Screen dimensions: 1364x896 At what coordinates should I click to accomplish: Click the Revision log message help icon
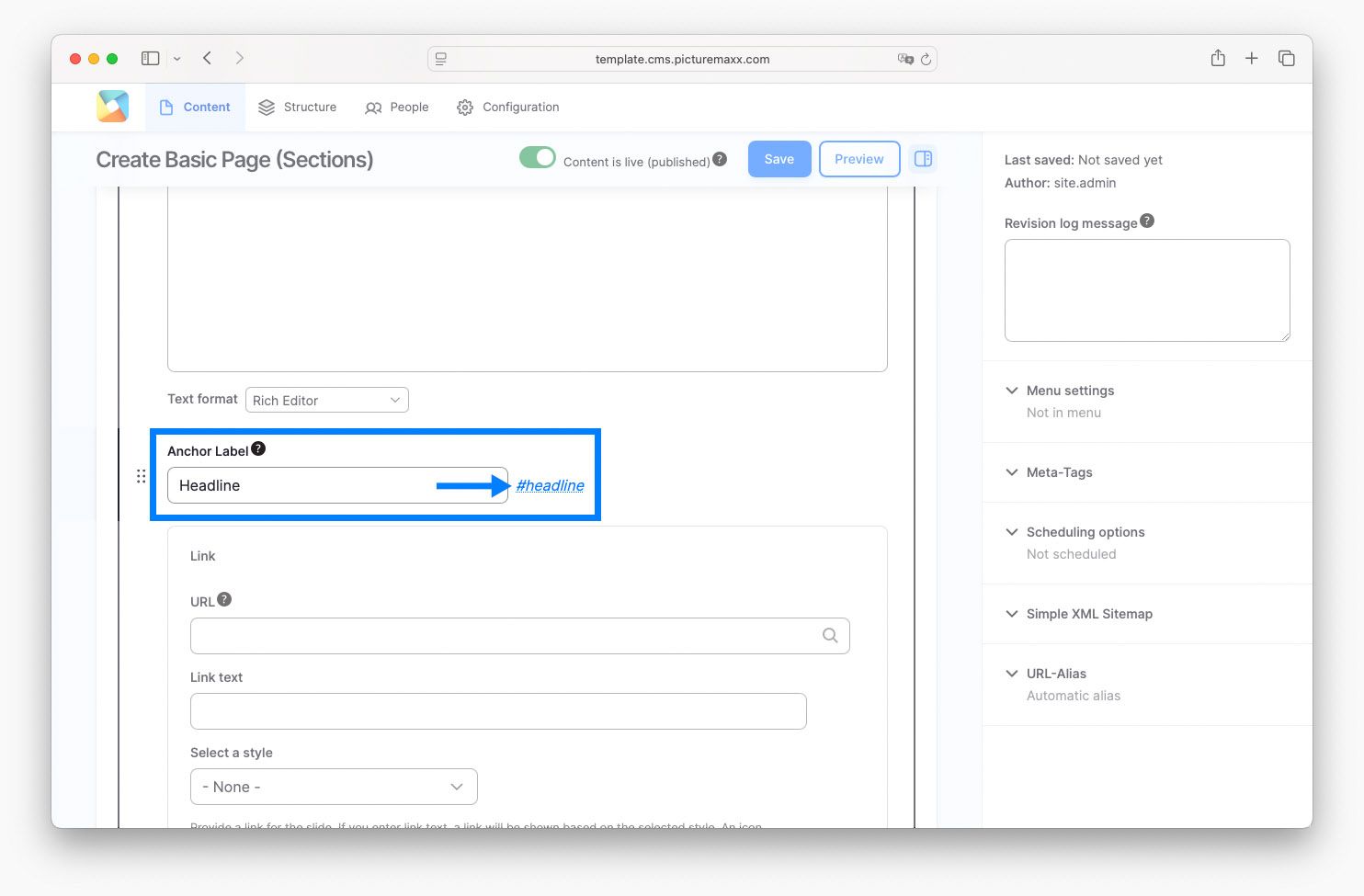pos(1147,221)
